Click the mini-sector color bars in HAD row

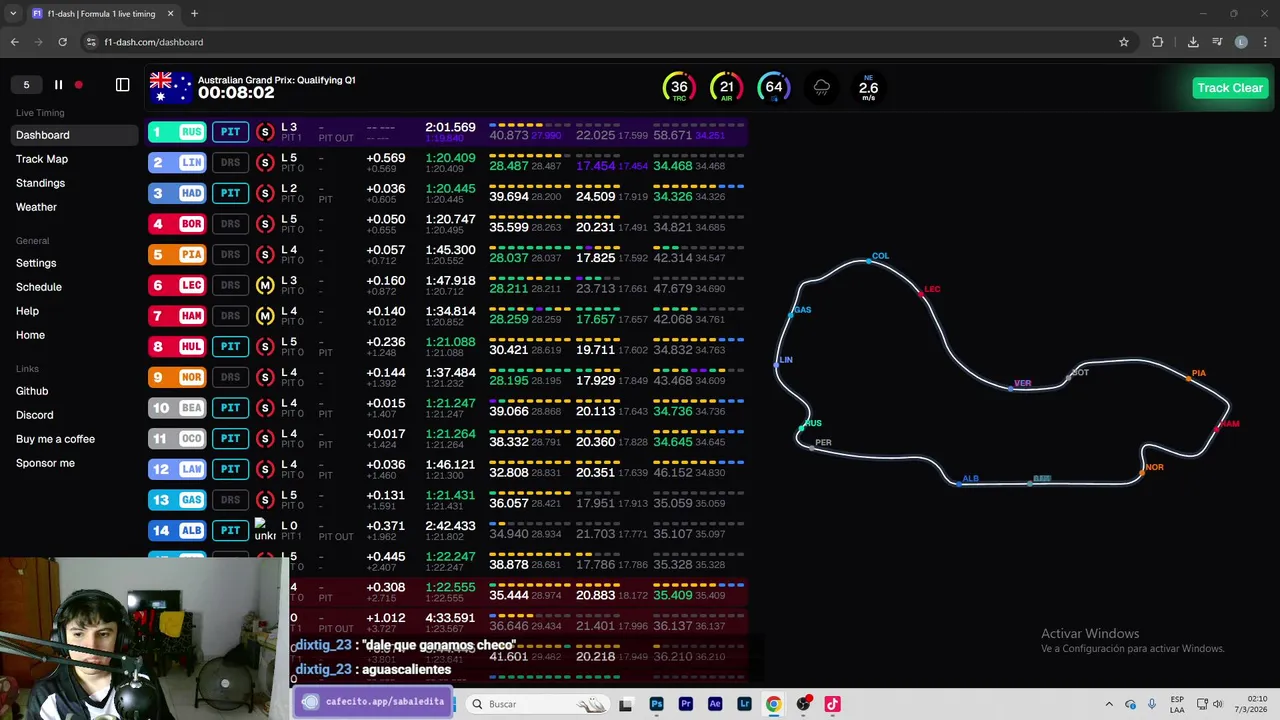pos(616,186)
